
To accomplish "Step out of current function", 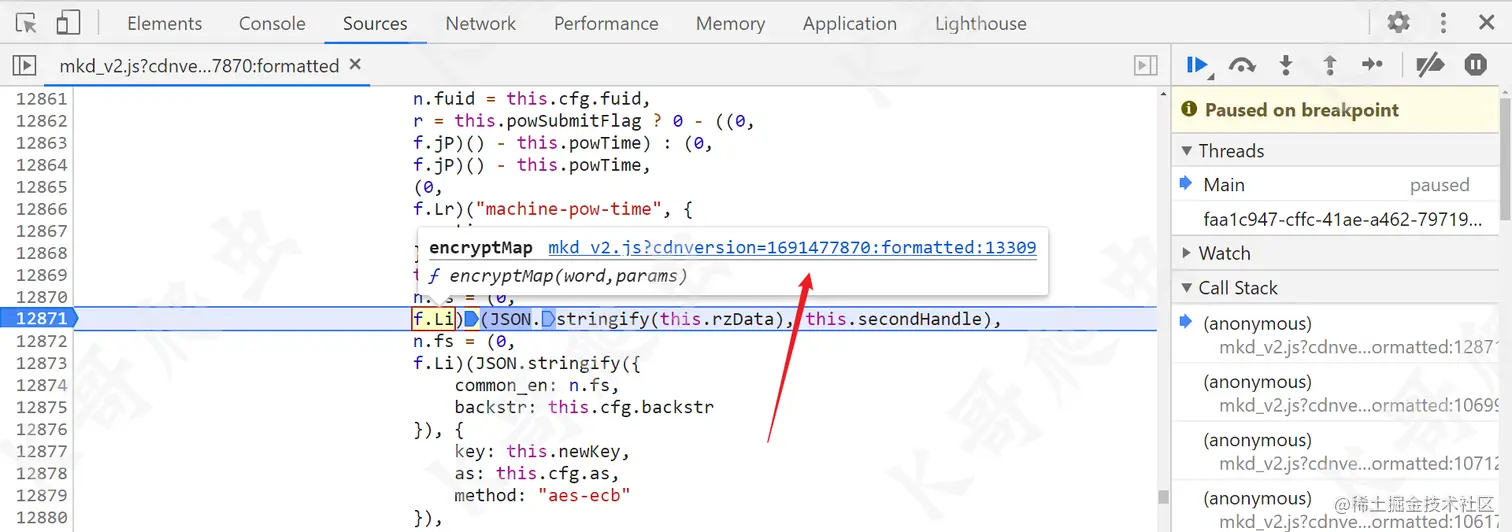I will click(1330, 65).
